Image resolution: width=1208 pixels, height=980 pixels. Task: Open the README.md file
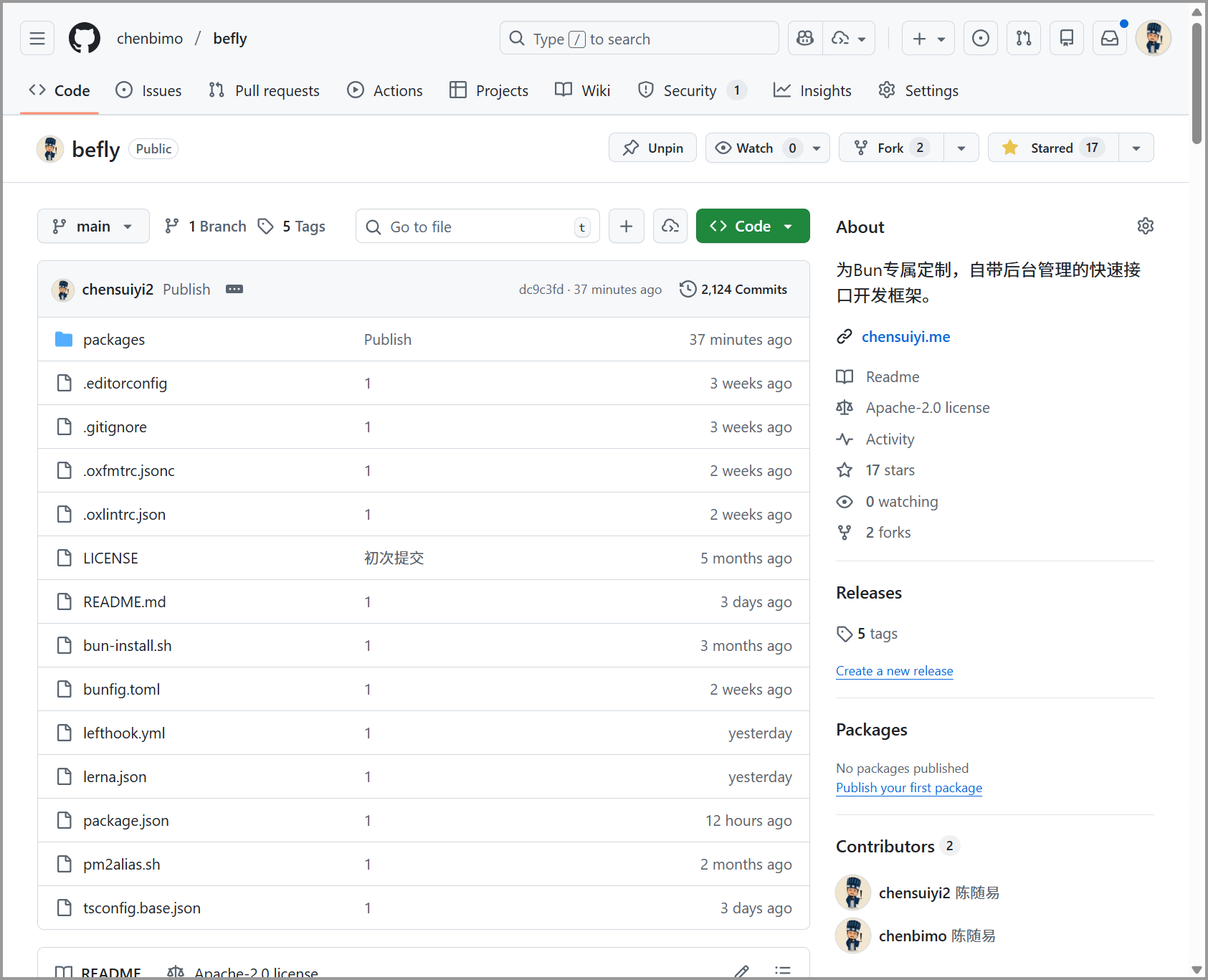125,602
